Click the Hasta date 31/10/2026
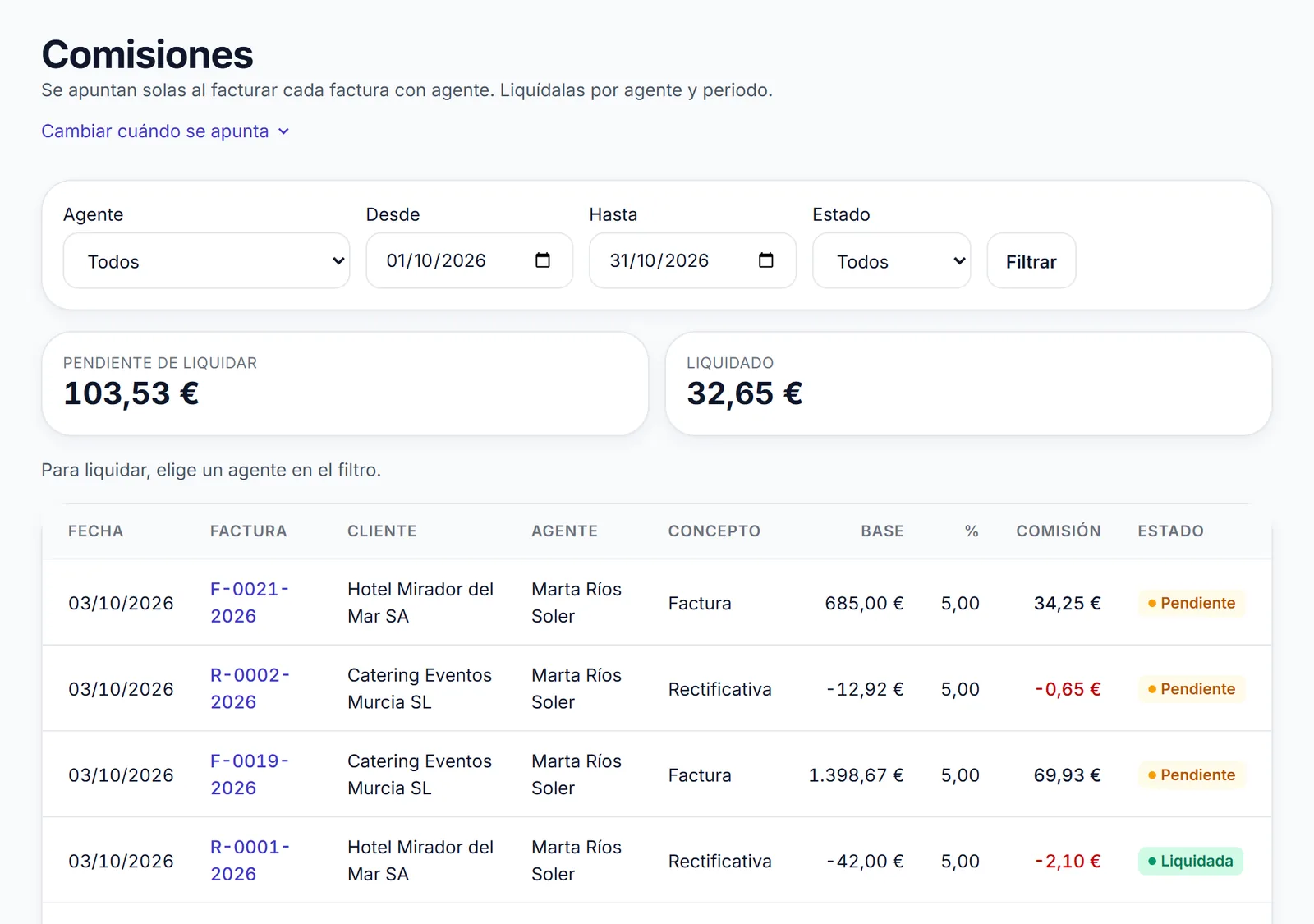The width and height of the screenshot is (1314, 924). pyautogui.click(x=659, y=260)
